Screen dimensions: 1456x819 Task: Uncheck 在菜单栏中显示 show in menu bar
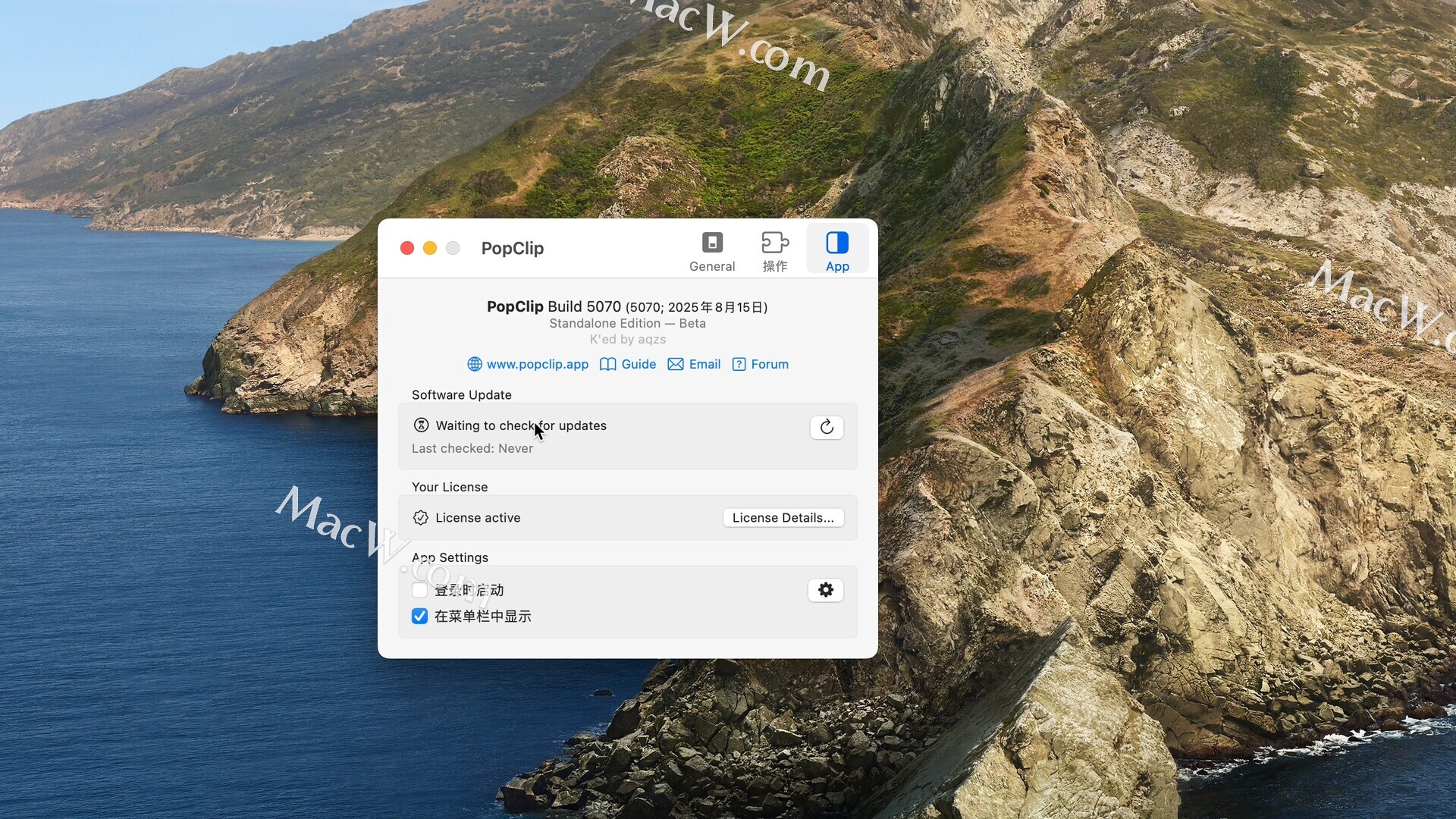click(419, 616)
